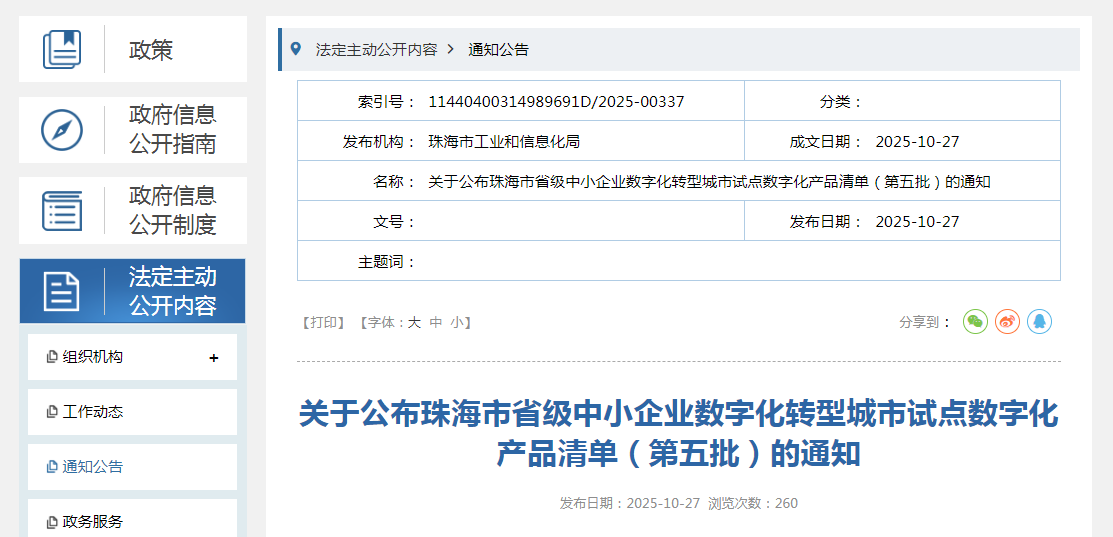
Task: Open the 政策 section label
Action: [151, 50]
